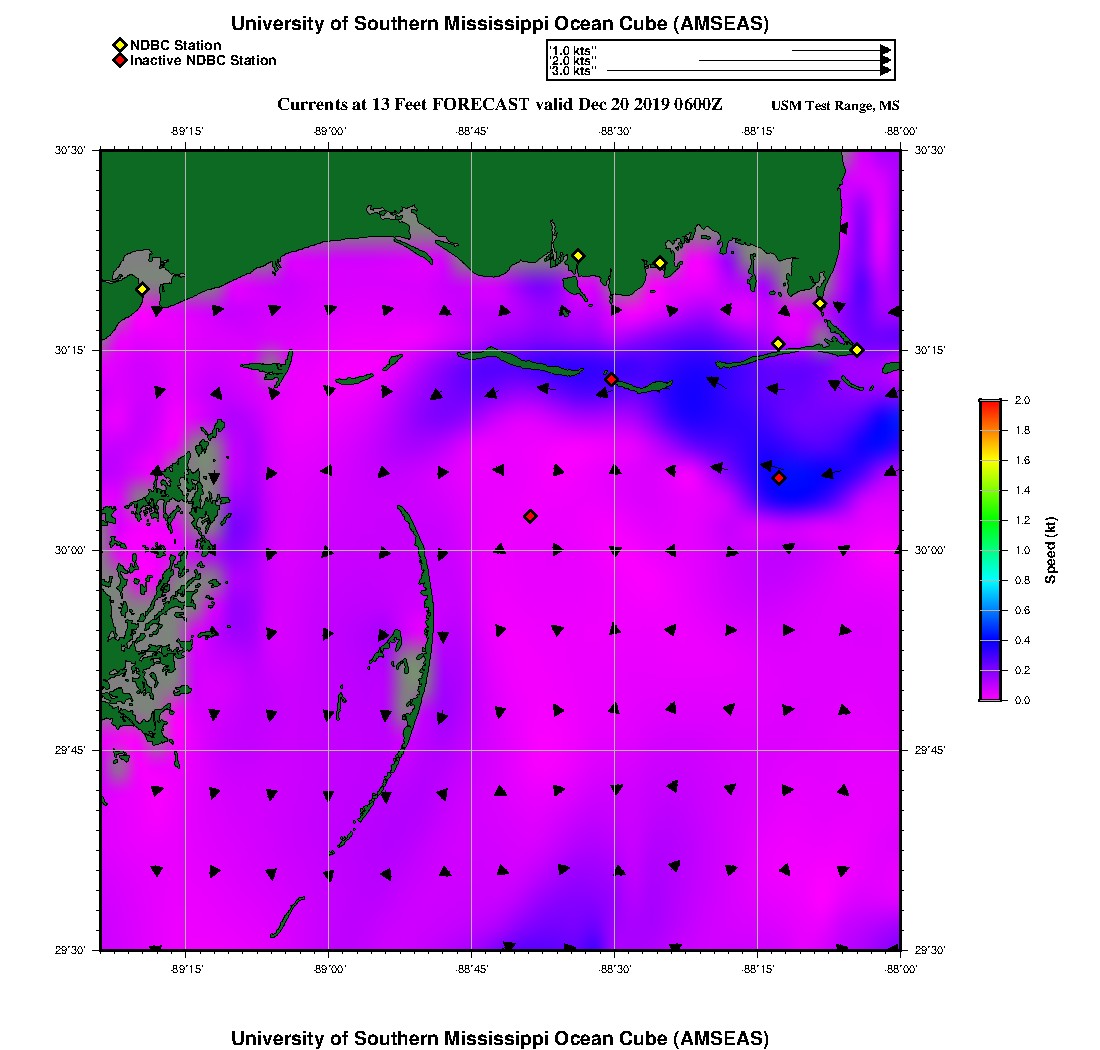The height and width of the screenshot is (1050, 1100).
Task: Click top title 'University of Southern Mississippi Ocean Cube'
Action: pyautogui.click(x=499, y=24)
